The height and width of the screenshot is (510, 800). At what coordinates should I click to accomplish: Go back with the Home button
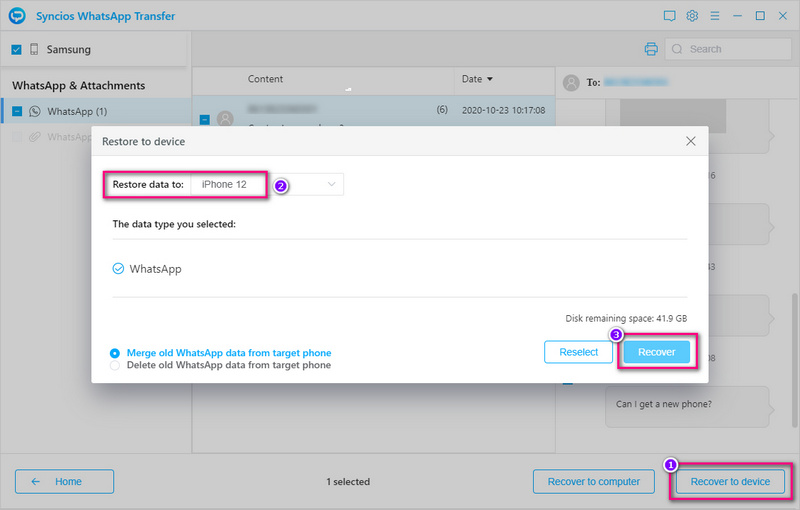tap(64, 481)
